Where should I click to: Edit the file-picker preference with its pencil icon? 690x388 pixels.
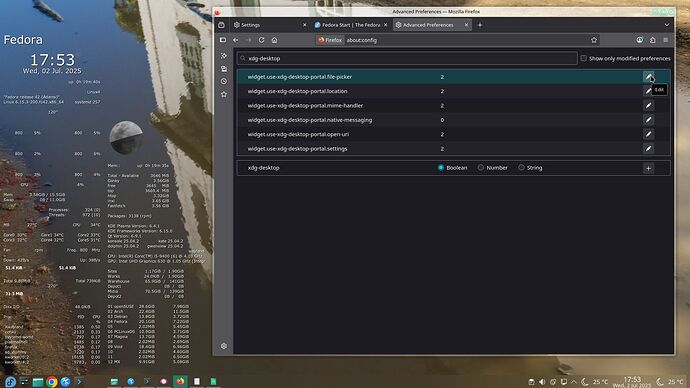coord(648,77)
